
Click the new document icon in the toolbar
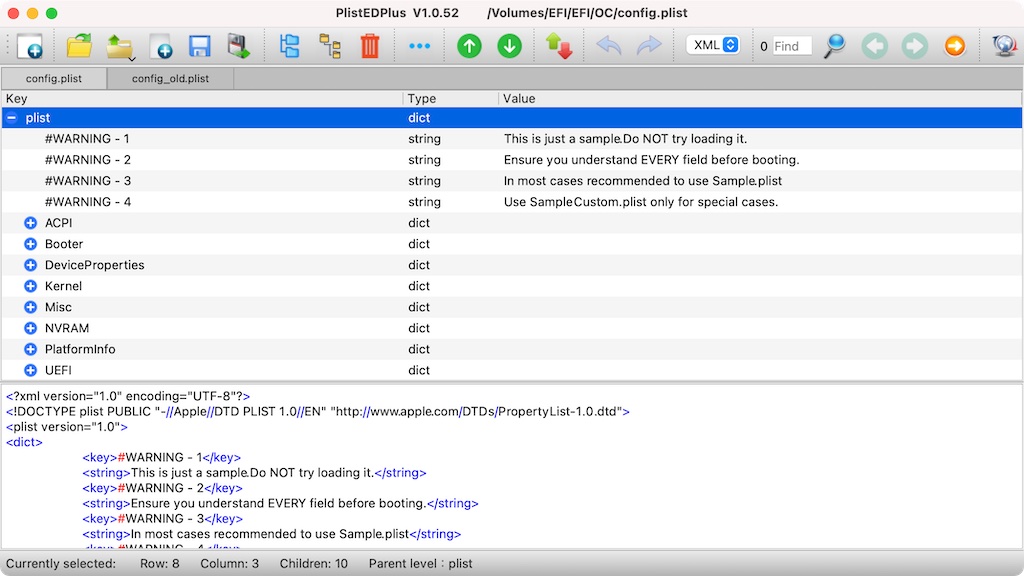[x=29, y=46]
